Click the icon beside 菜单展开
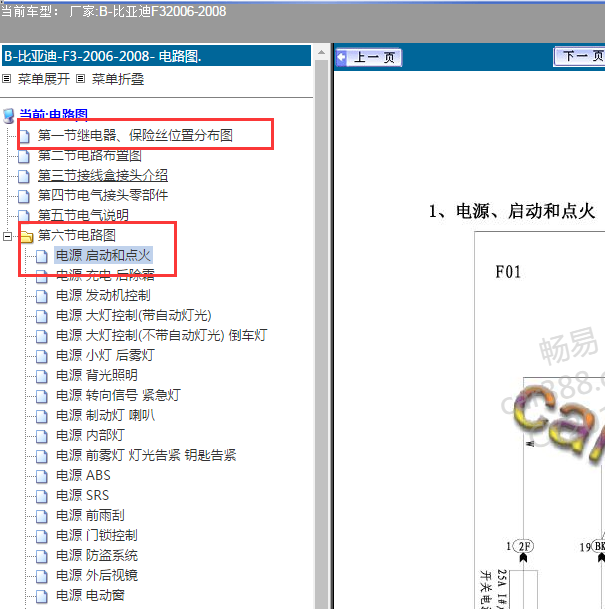This screenshot has height=609, width=605. pyautogui.click(x=7, y=79)
